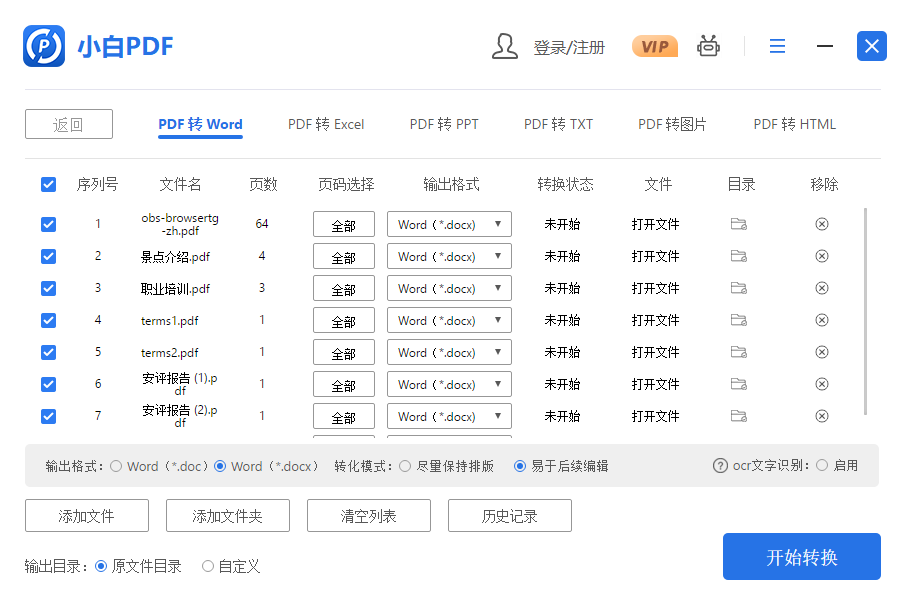Expand output format dropdown for 景点介绍.pdf
906x602 pixels.
click(x=449, y=257)
